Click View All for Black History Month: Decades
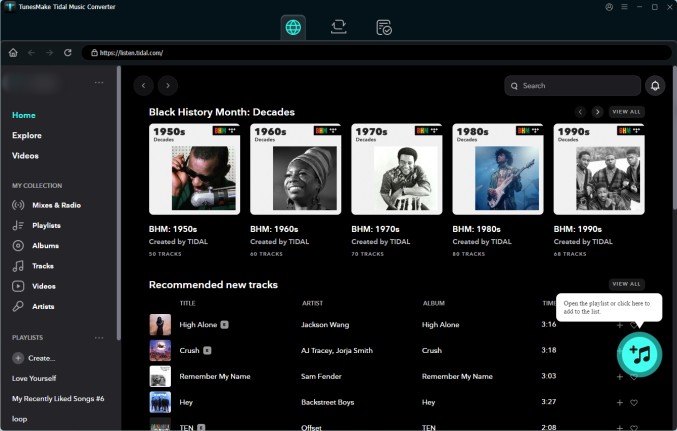Screen dimensions: 677x431 pos(626,112)
